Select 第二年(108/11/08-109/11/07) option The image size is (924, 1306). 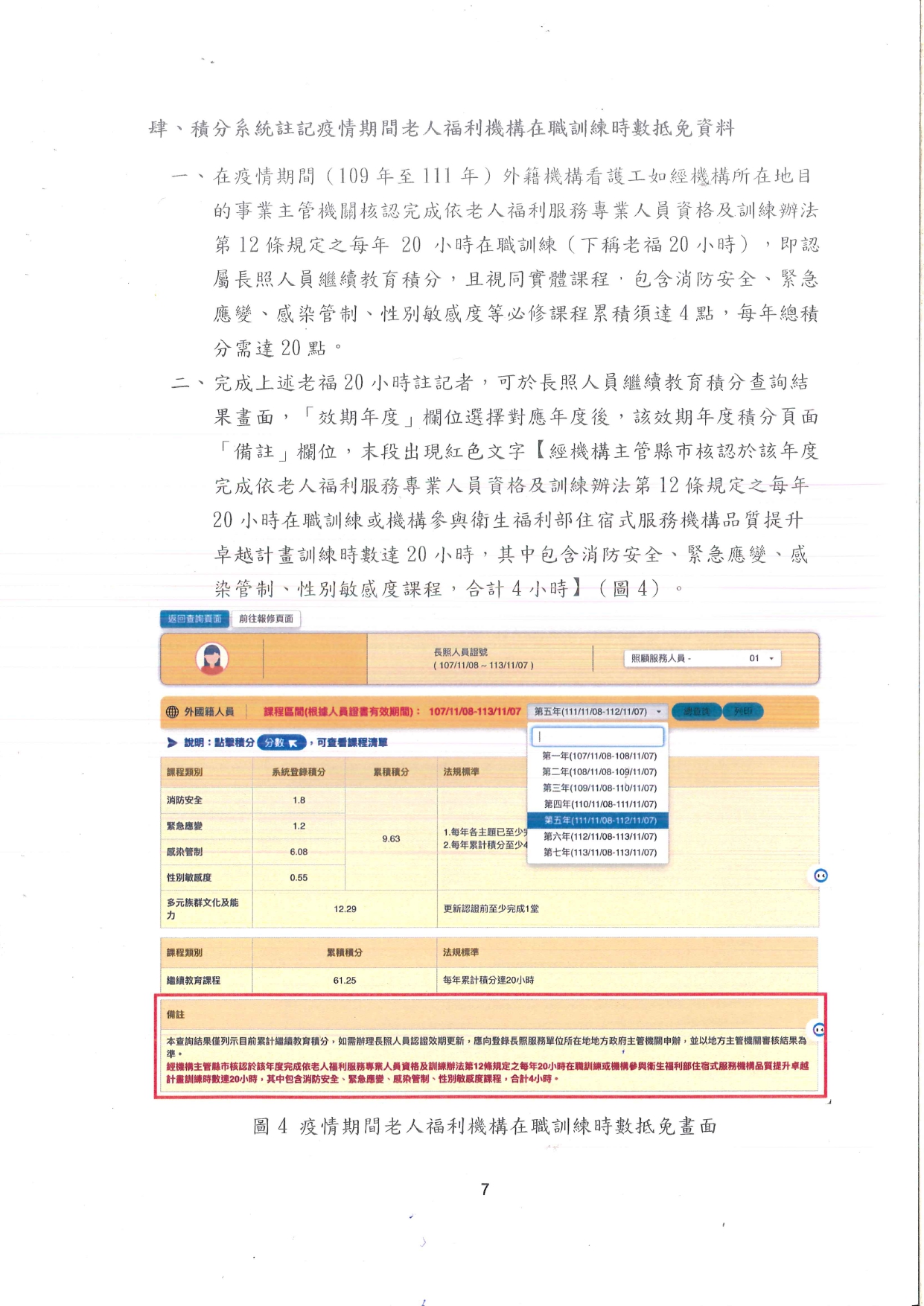click(599, 772)
